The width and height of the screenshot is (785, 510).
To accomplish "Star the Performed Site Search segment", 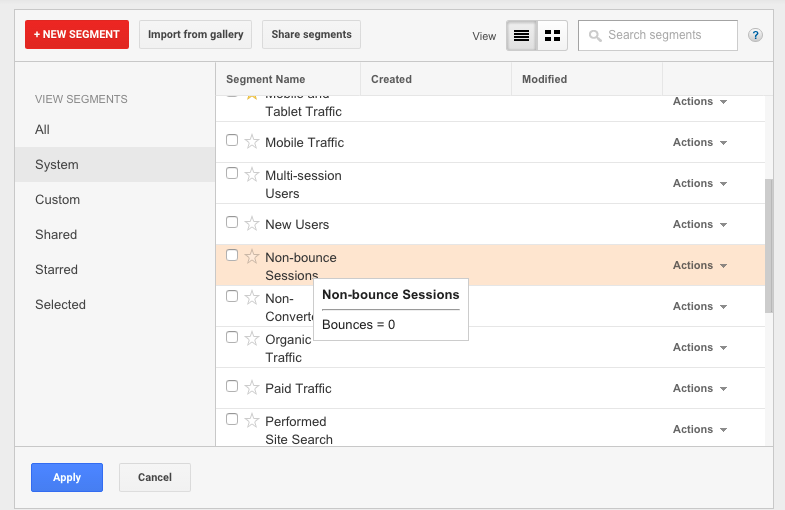I will 252,421.
